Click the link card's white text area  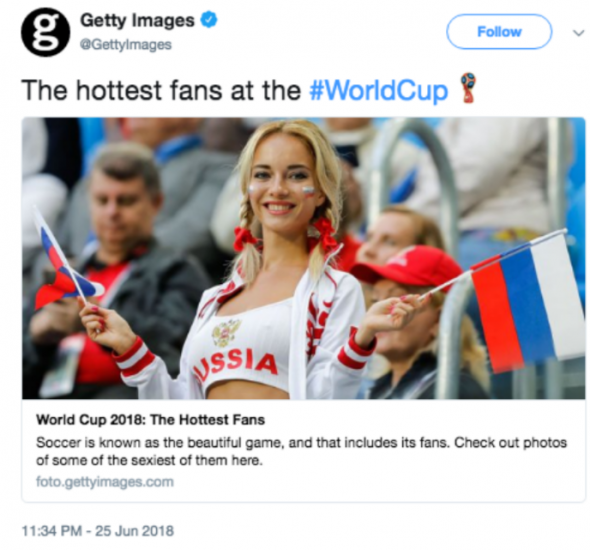coord(303,450)
